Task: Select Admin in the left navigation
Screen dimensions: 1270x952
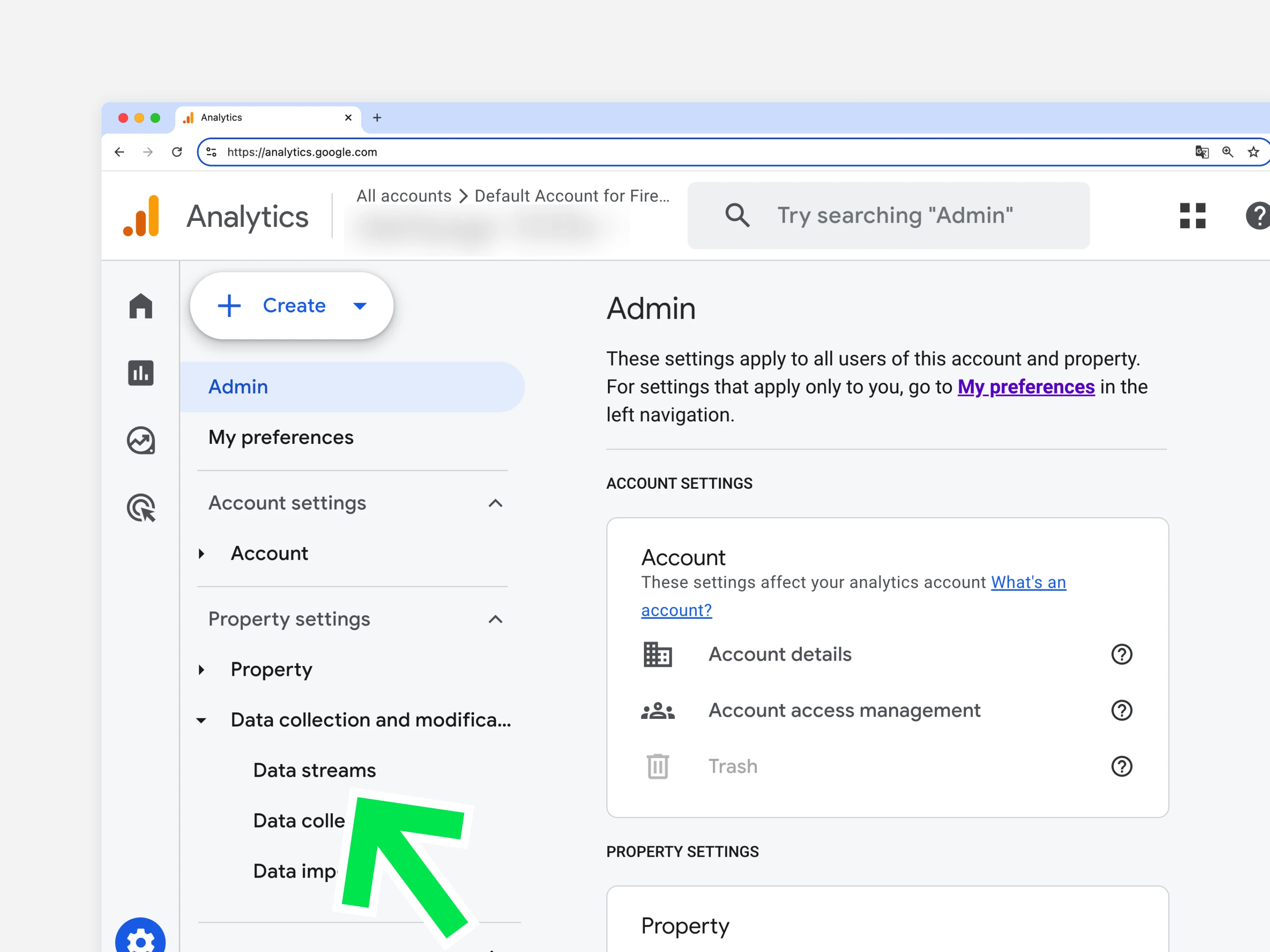Action: pos(352,387)
